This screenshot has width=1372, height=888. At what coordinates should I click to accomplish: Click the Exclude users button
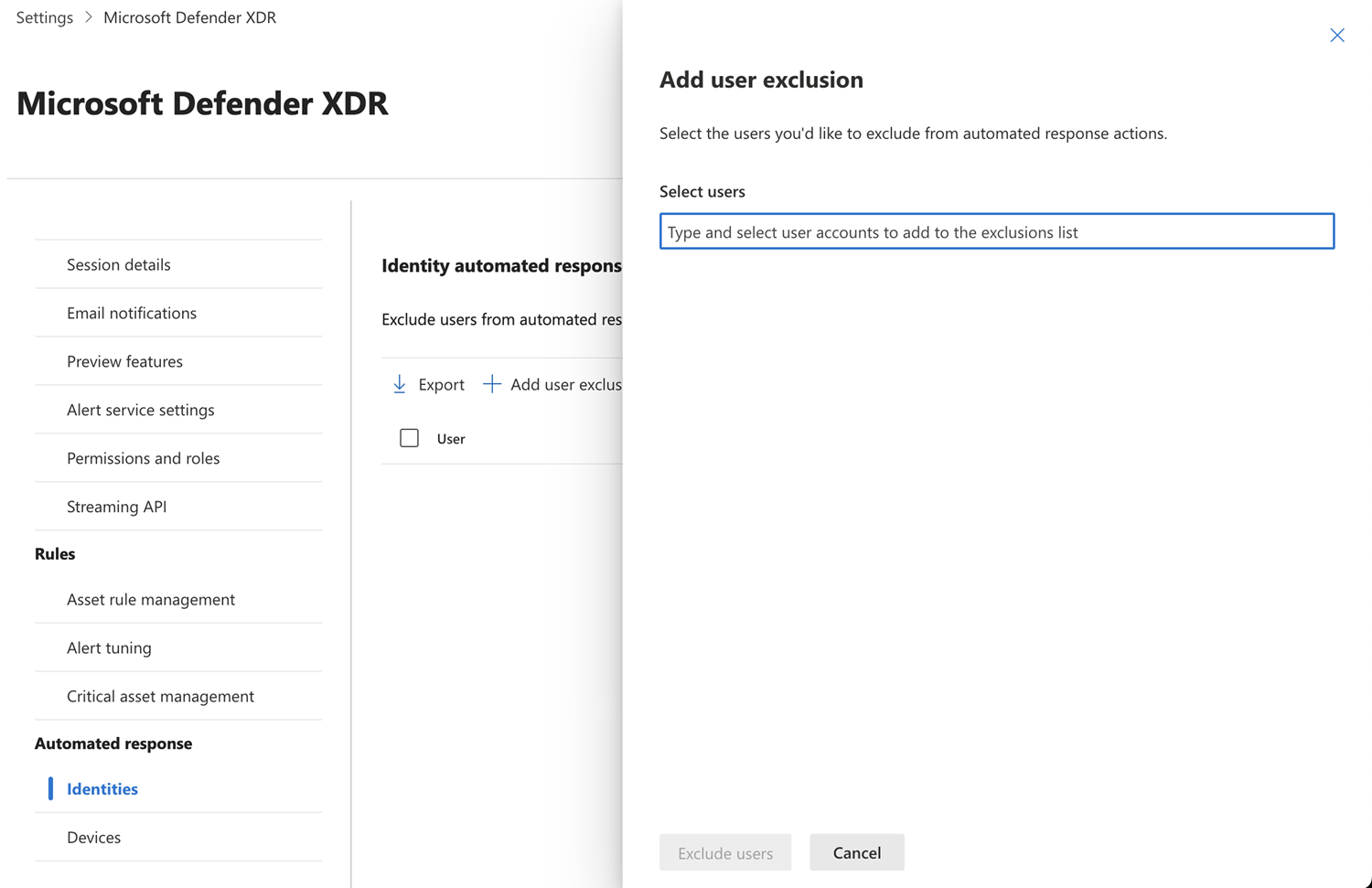click(724, 852)
